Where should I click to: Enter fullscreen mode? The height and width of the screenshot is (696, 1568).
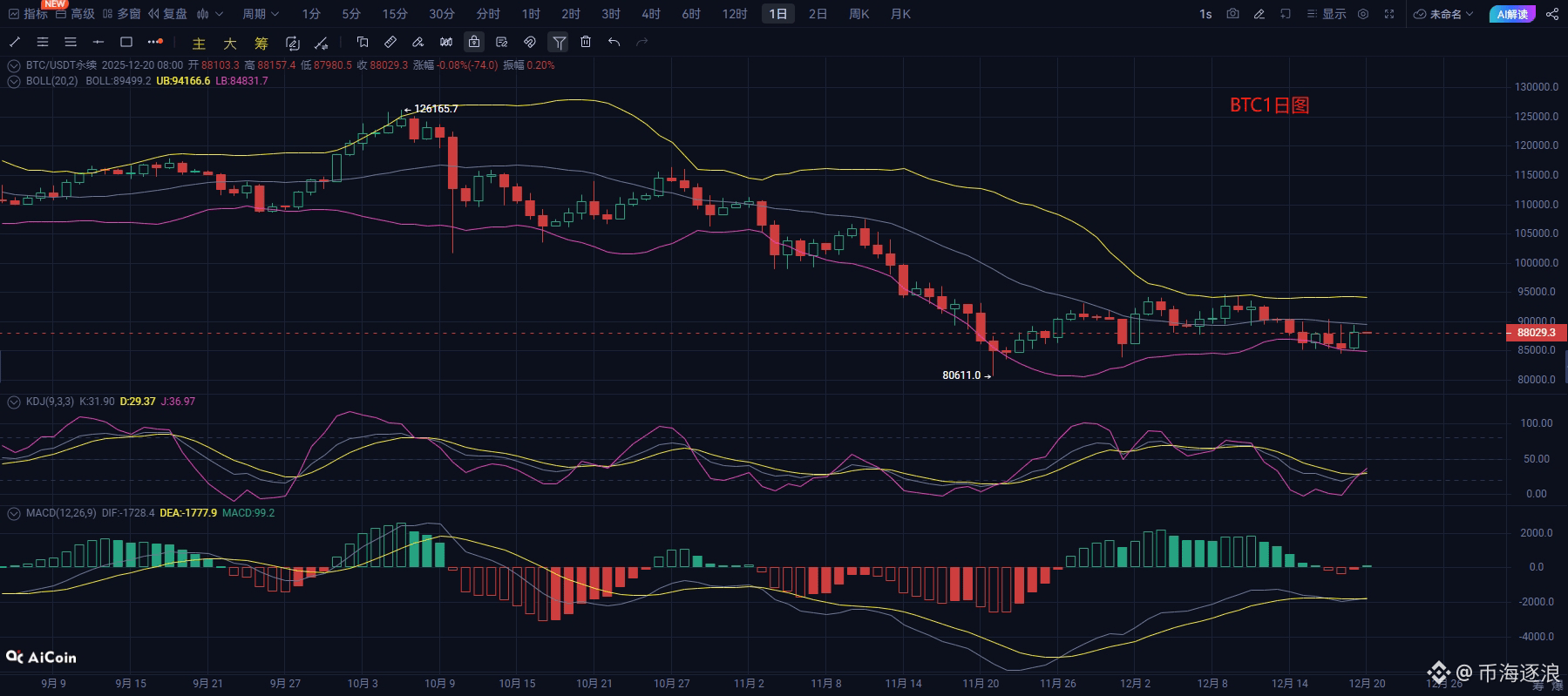coord(1390,14)
